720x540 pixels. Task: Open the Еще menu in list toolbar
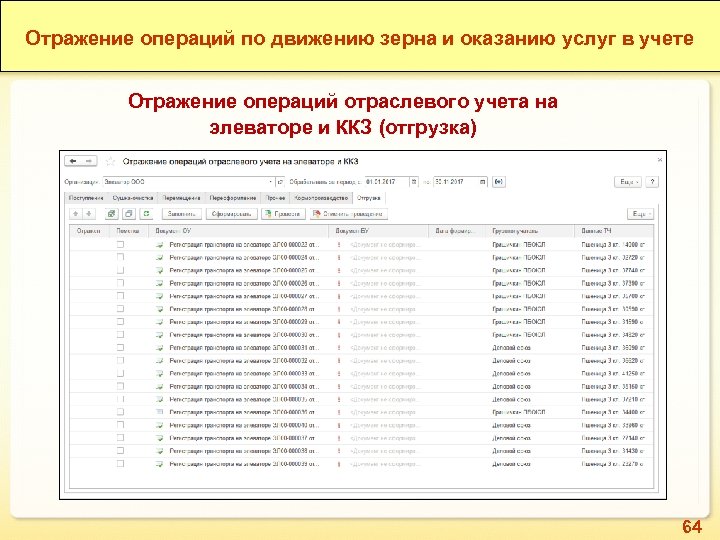pyautogui.click(x=640, y=214)
